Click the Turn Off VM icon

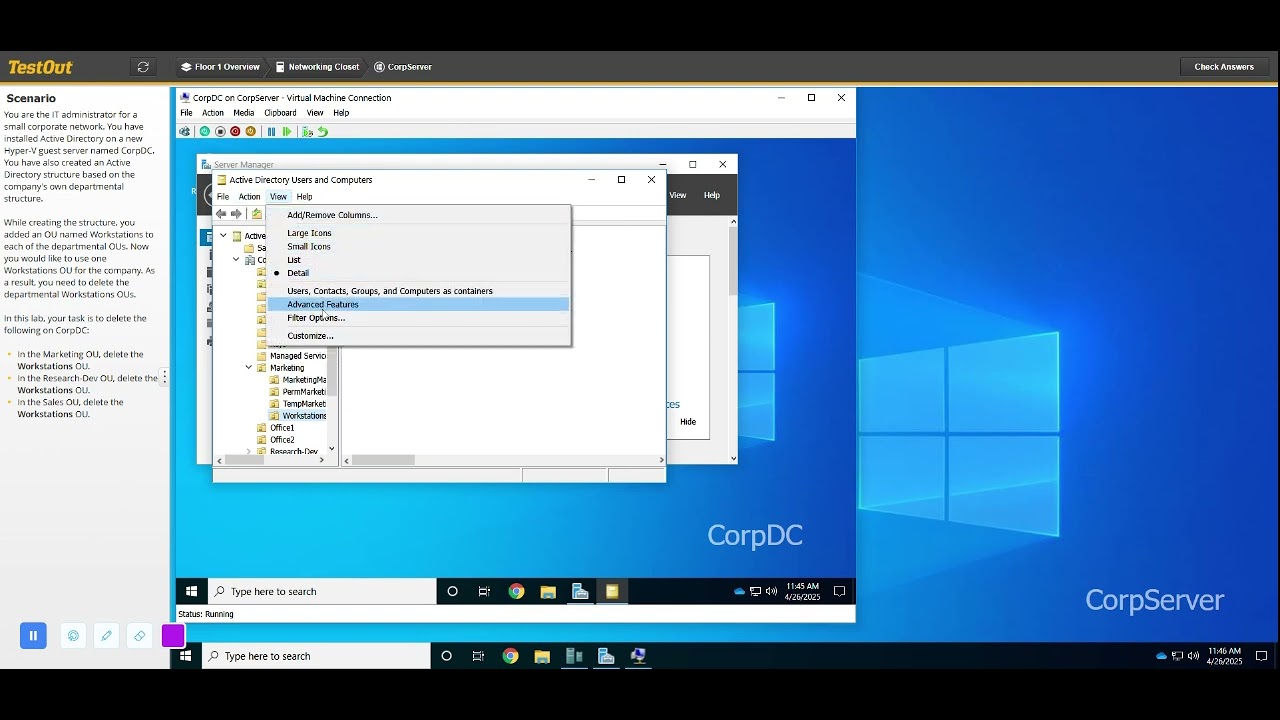(x=220, y=132)
